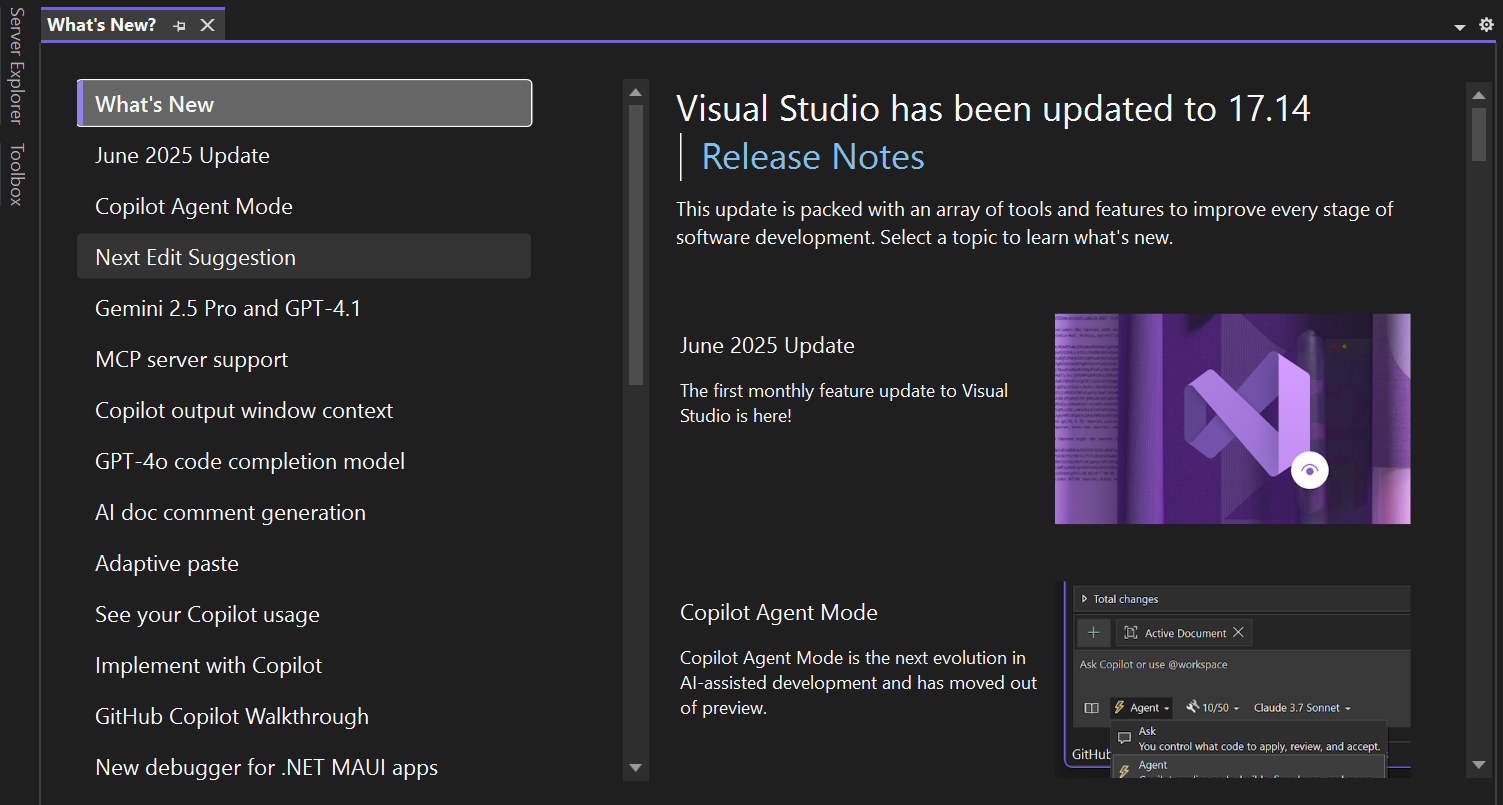
Task: Select the Copilot Agent Mode topic in the list
Action: (194, 207)
